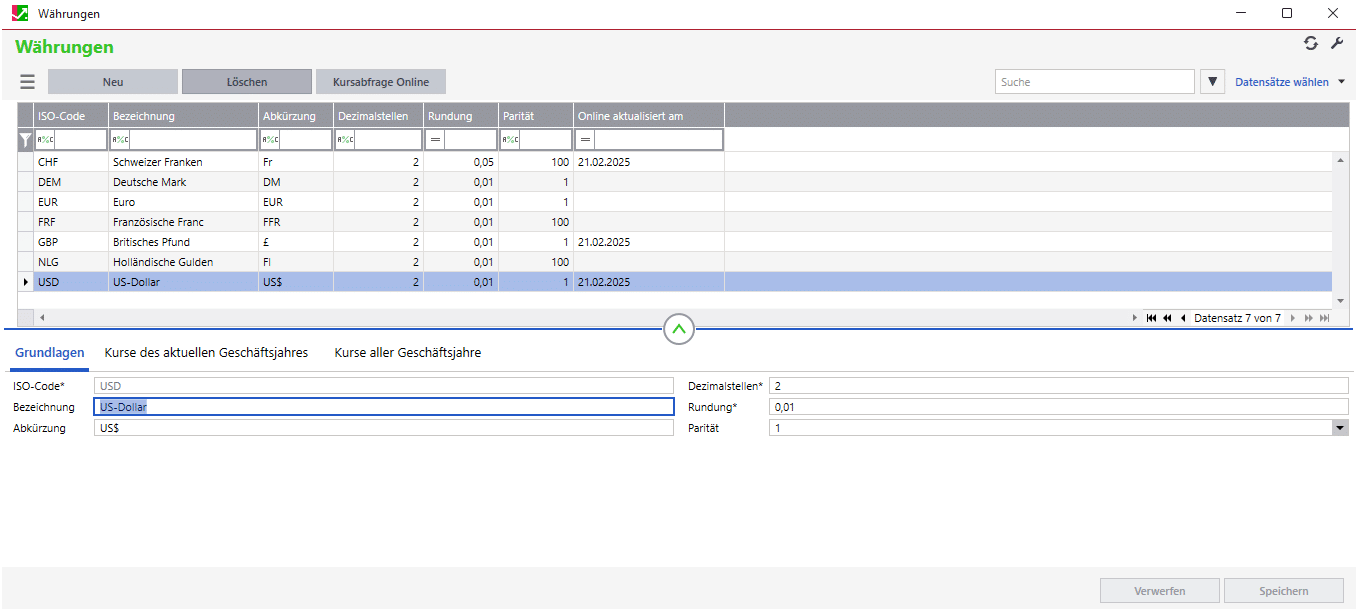Jump to the last record navigation icon
1357x611 pixels.
(x=1325, y=318)
